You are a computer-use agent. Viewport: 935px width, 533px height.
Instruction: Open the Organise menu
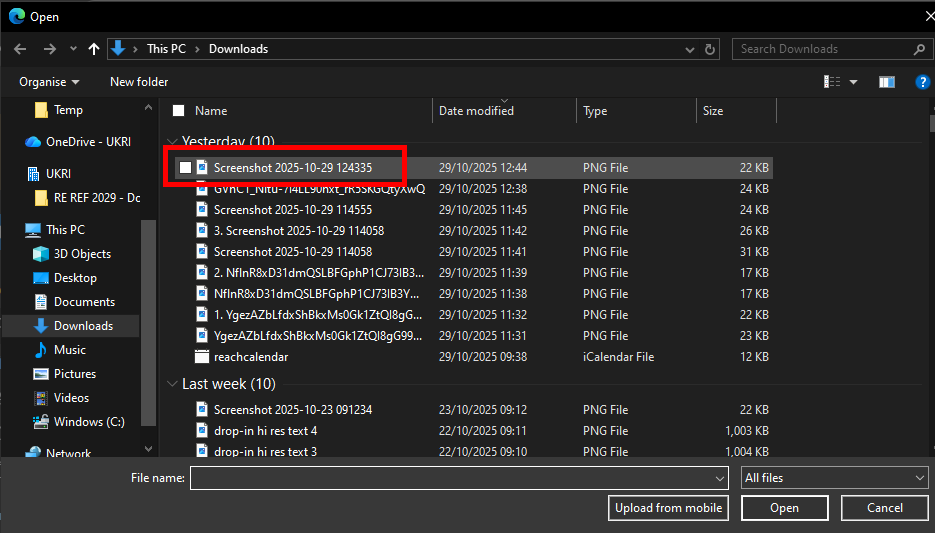coord(49,82)
